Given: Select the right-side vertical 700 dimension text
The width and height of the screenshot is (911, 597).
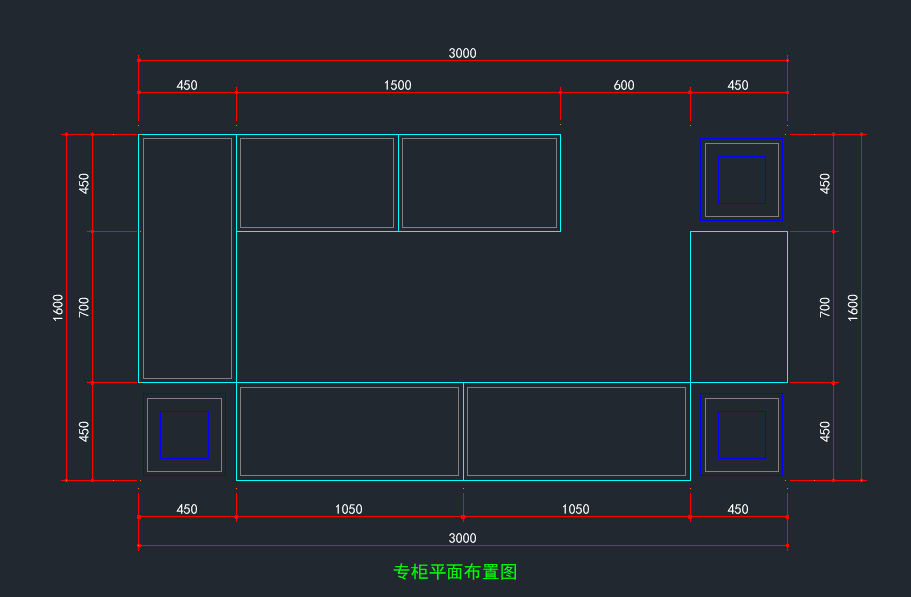Looking at the screenshot, I should [x=825, y=307].
